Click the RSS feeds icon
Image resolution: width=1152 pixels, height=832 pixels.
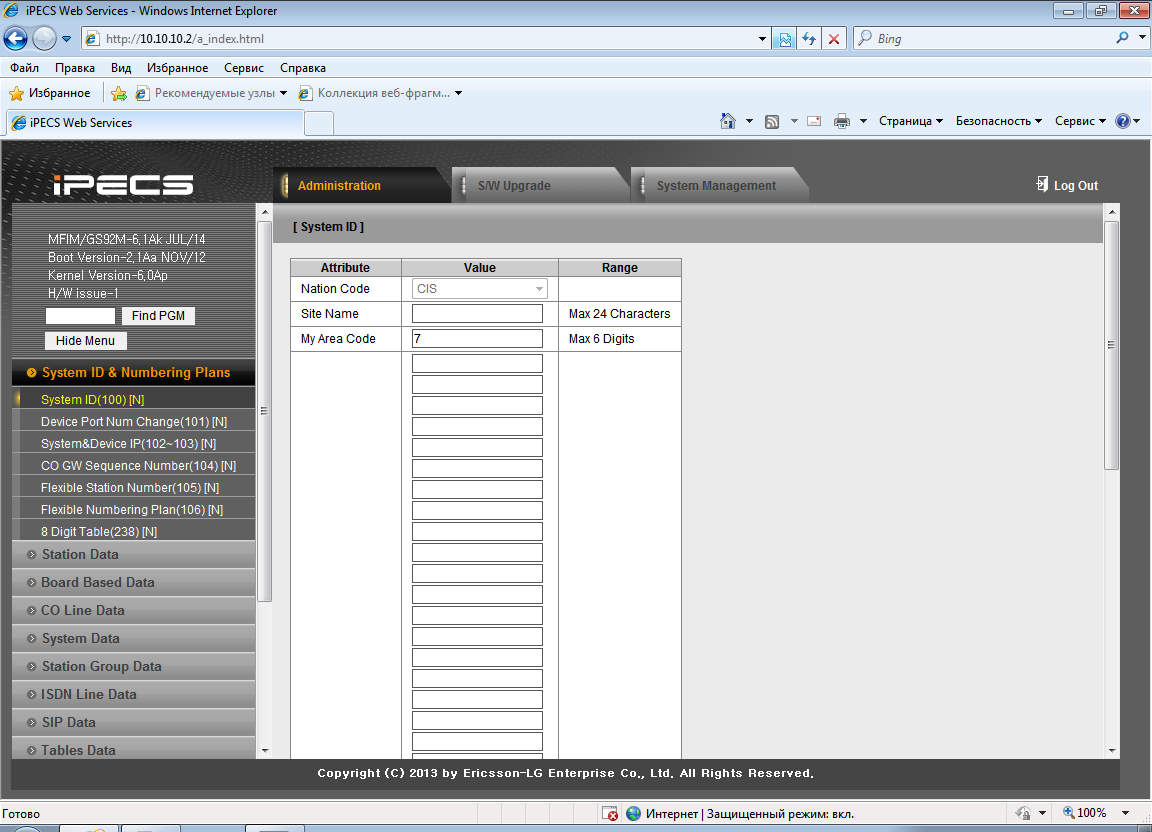[772, 121]
